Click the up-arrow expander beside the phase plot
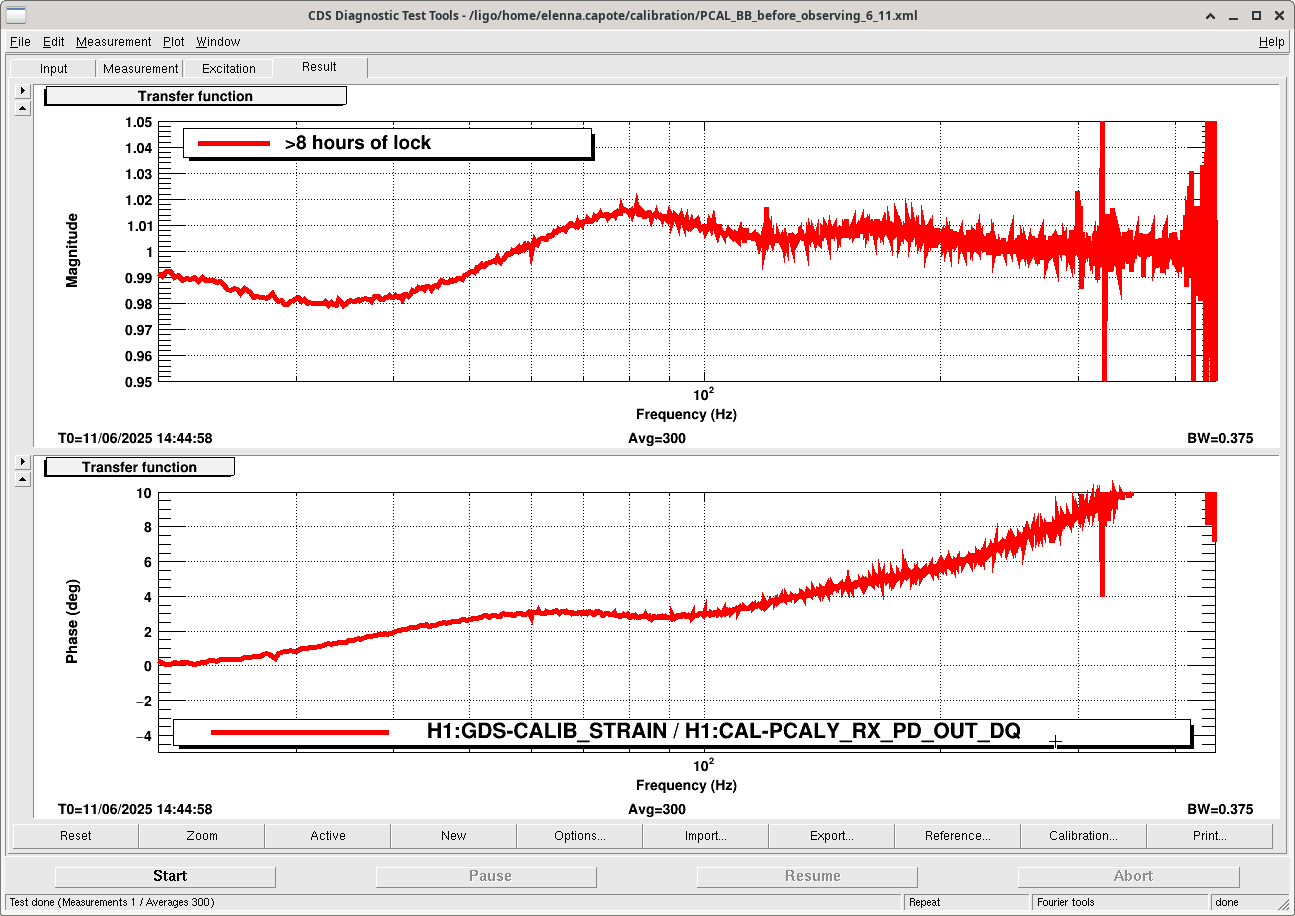This screenshot has height=916, width=1295. (23, 479)
